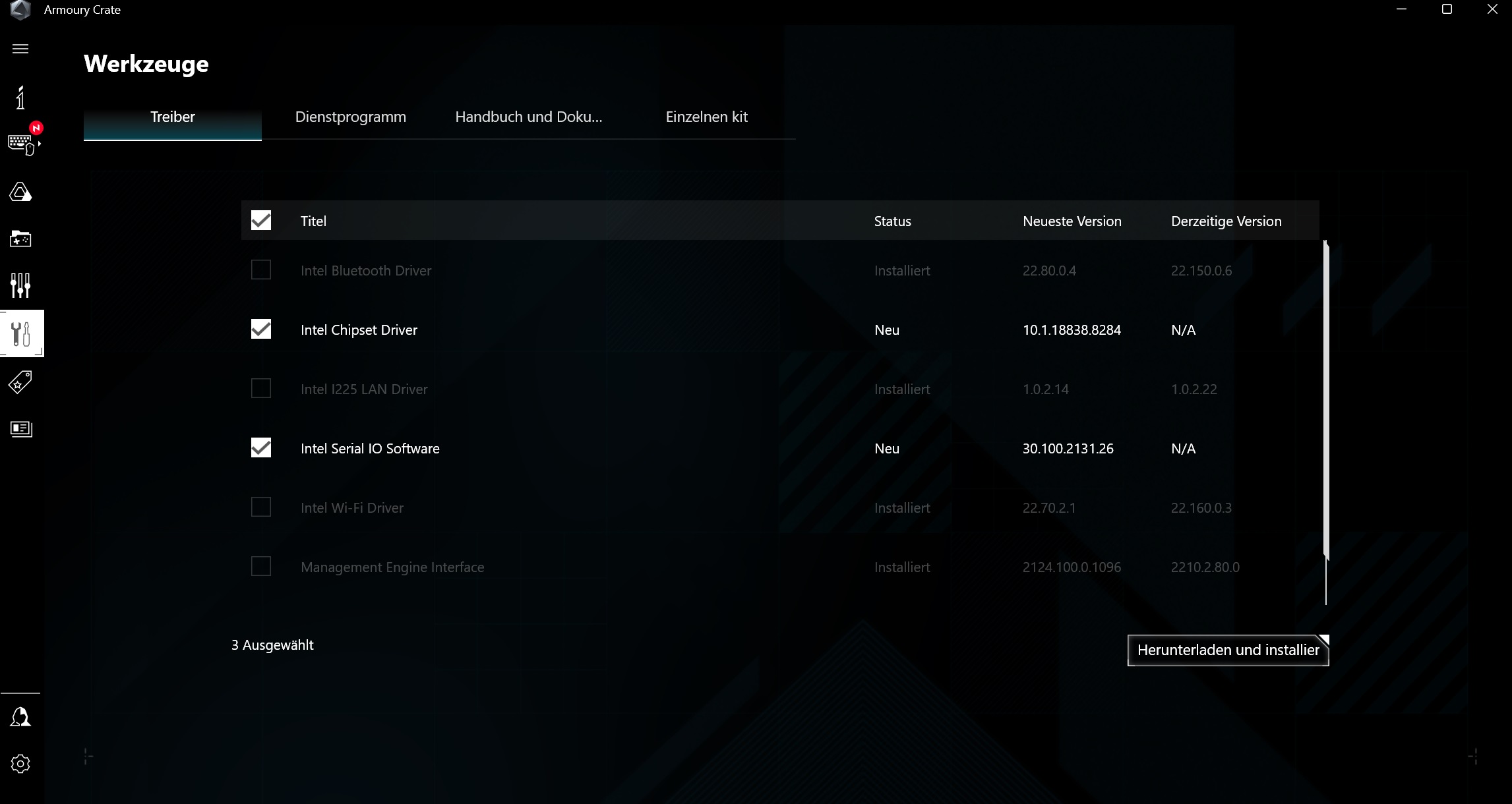This screenshot has width=1512, height=804.
Task: Open Aura Sync triangle icon
Action: coord(20,192)
